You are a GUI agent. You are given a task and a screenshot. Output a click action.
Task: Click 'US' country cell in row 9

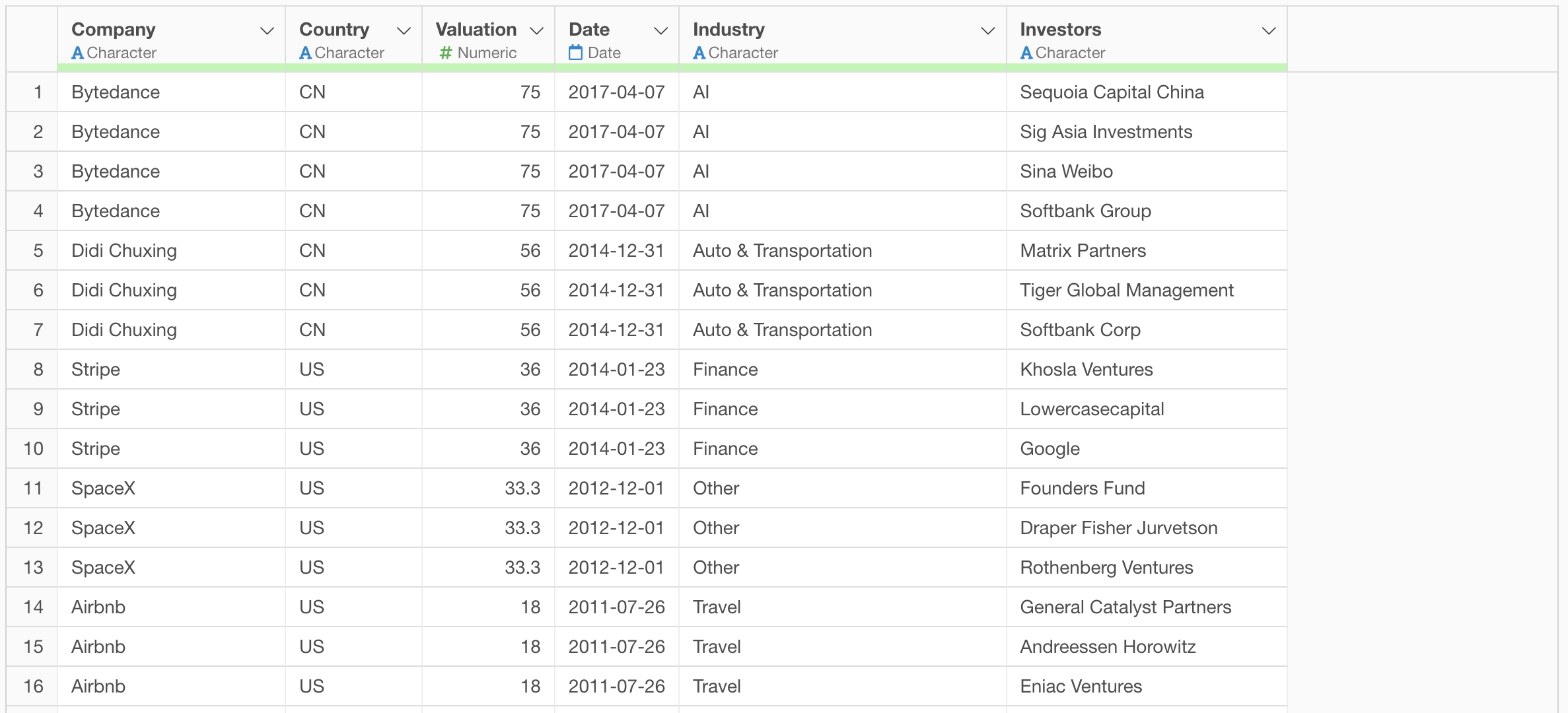[x=353, y=409]
